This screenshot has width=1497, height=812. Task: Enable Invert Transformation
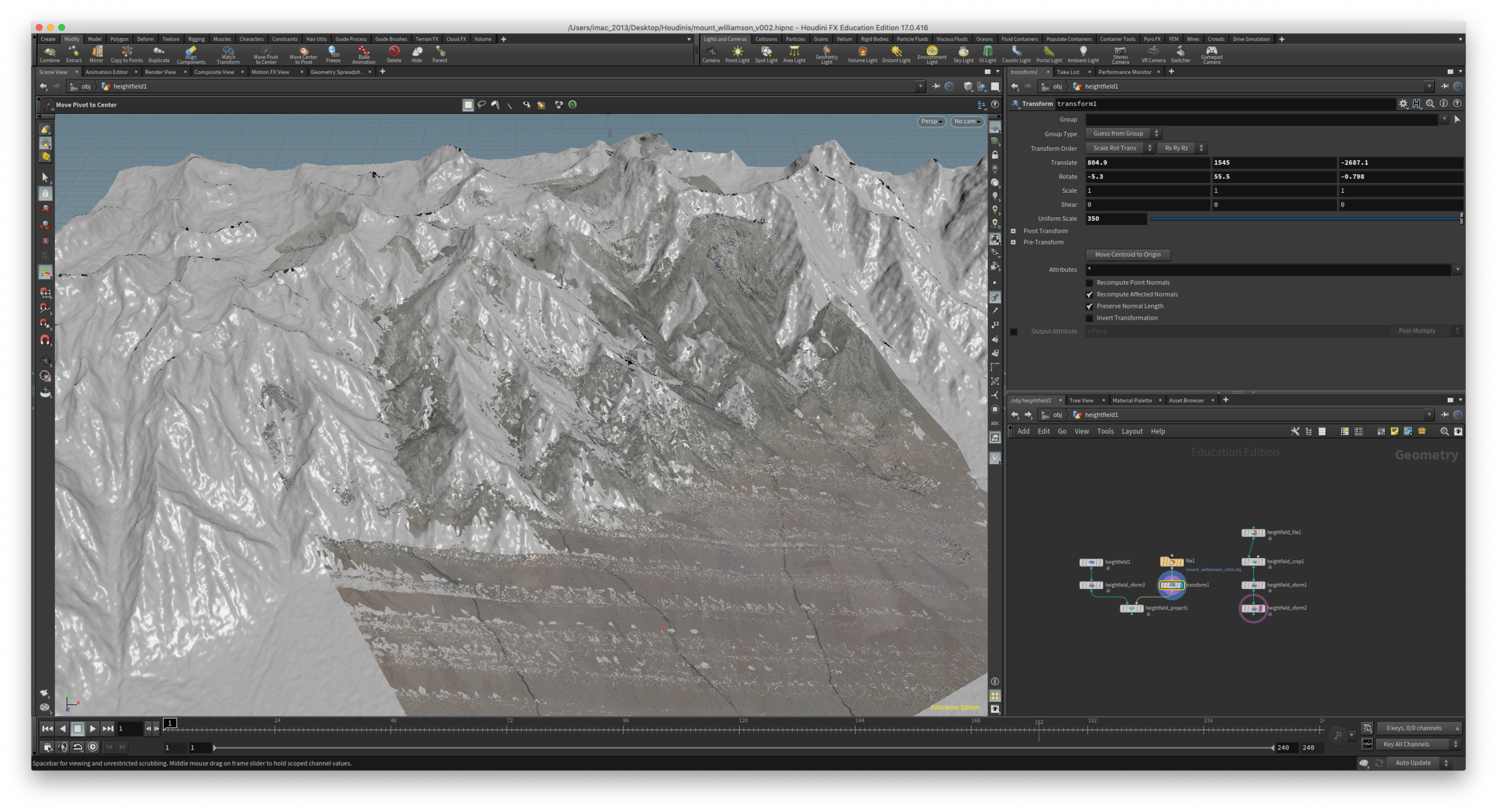1090,318
